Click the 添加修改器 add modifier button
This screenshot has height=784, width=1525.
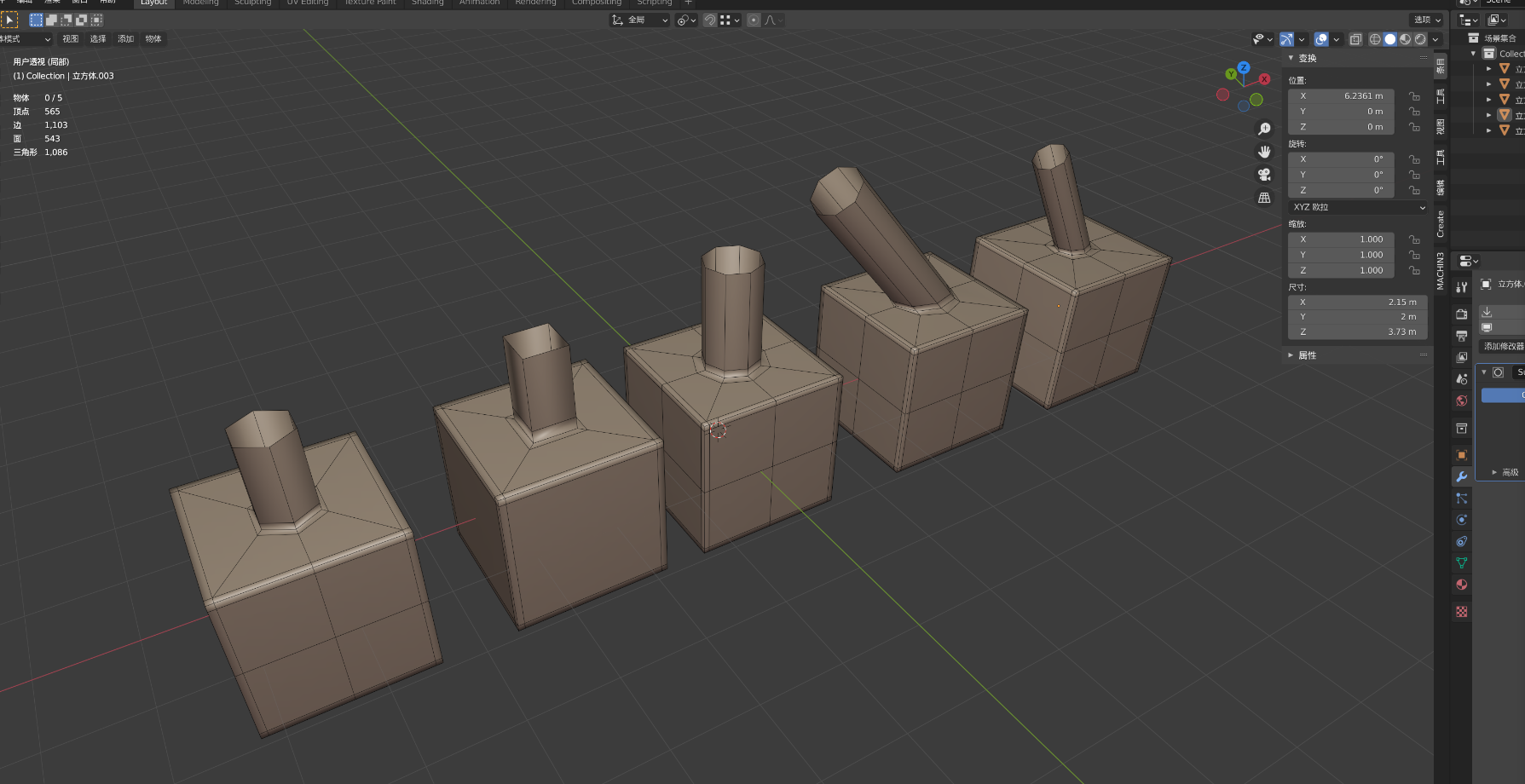(x=1503, y=347)
